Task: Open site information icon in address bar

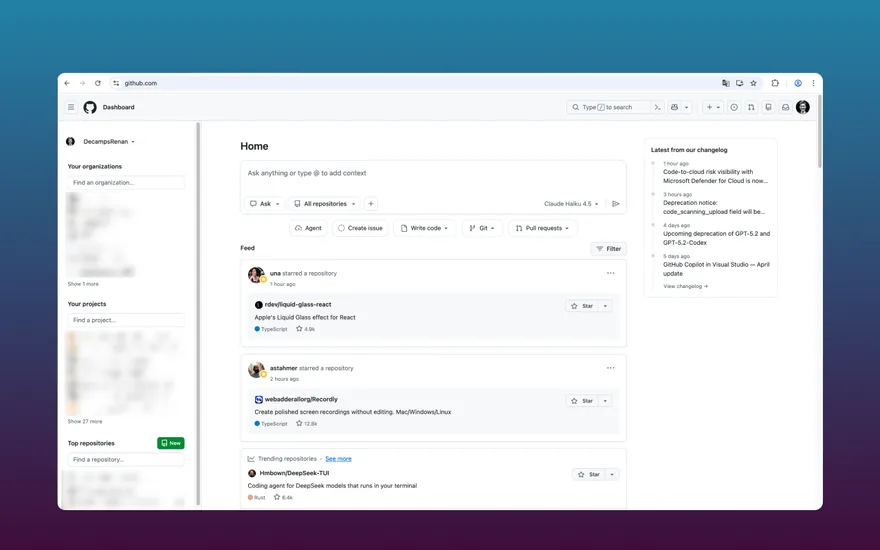Action: click(x=116, y=83)
